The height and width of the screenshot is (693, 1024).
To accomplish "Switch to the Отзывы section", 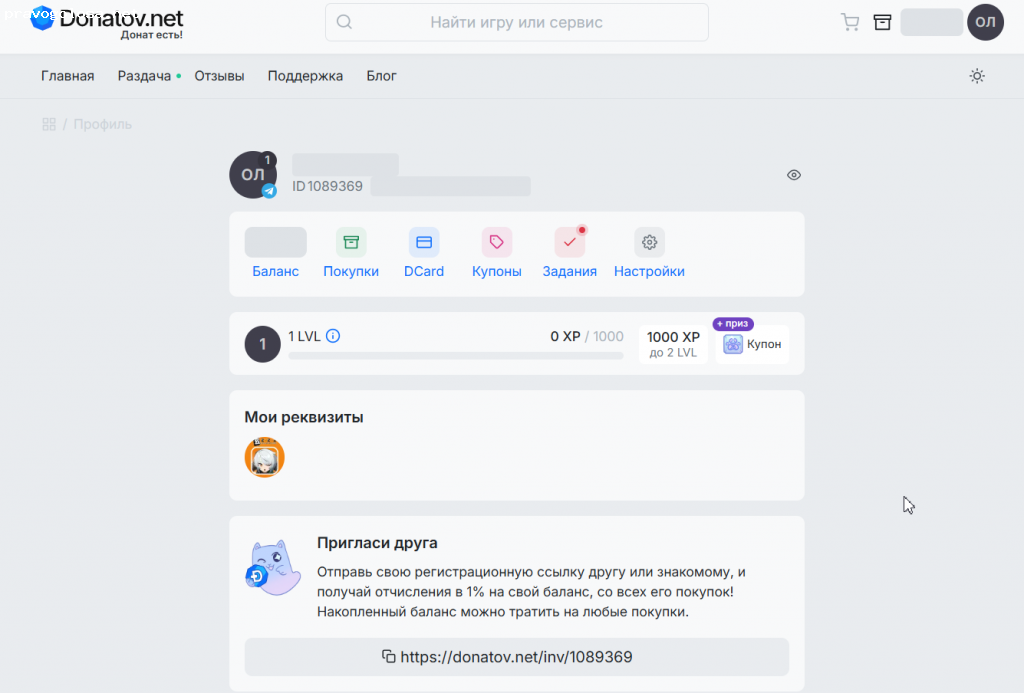I will pyautogui.click(x=219, y=75).
